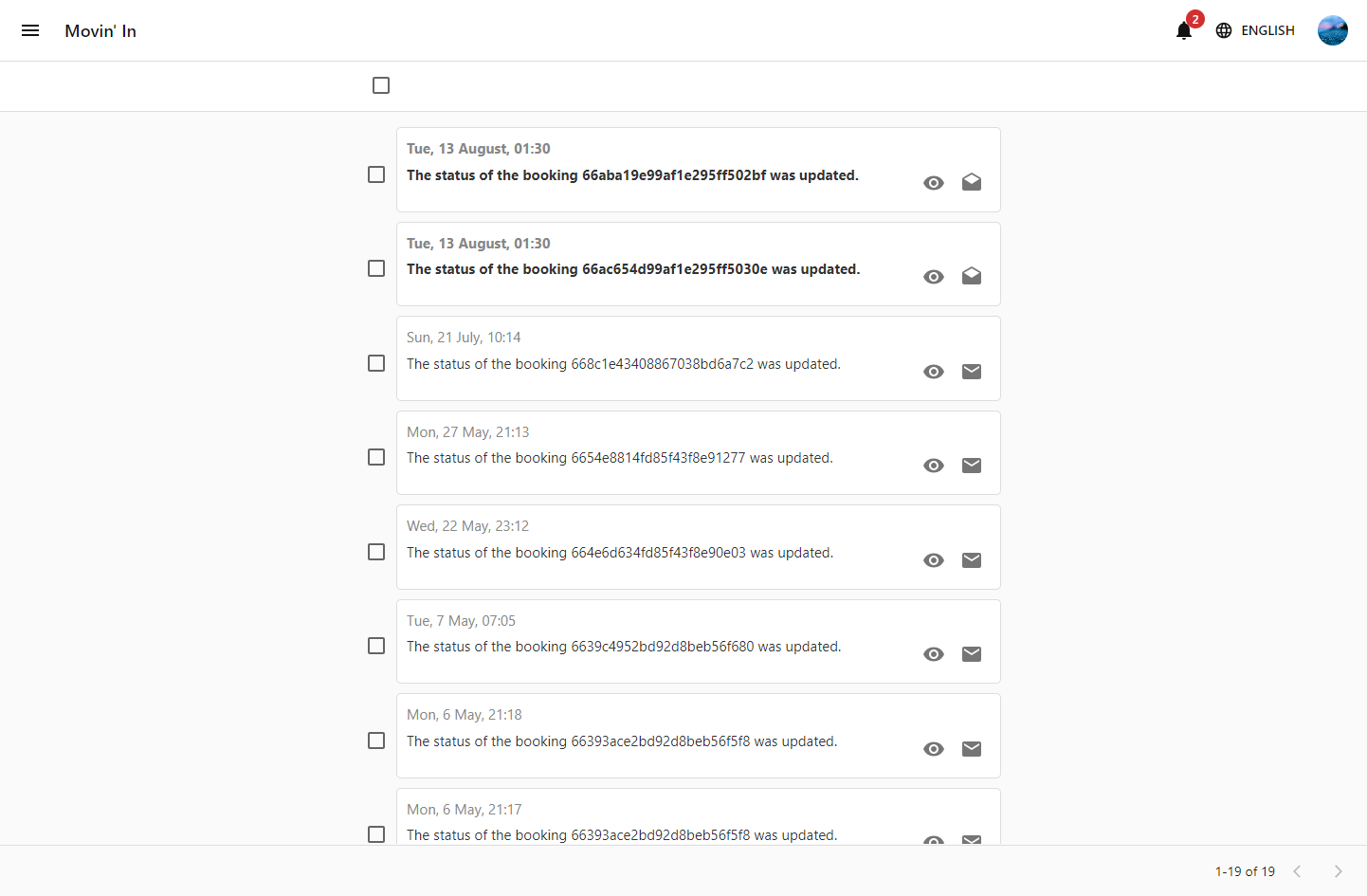Tick the select-all notifications checkbox
This screenshot has width=1367, height=896.
[x=381, y=85]
